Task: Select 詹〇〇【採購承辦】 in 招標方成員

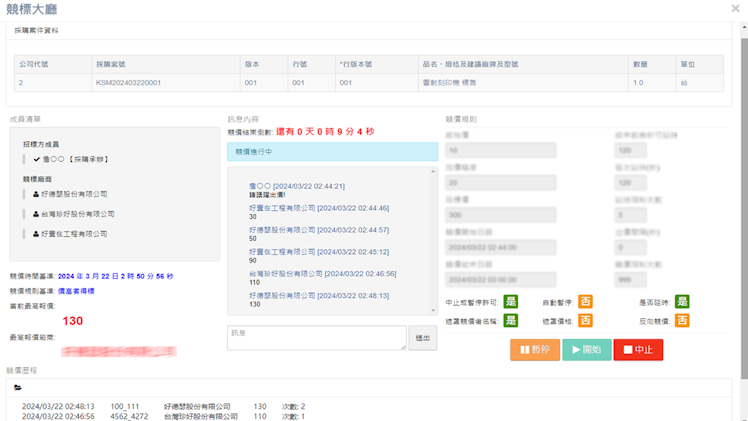Action: (x=76, y=159)
